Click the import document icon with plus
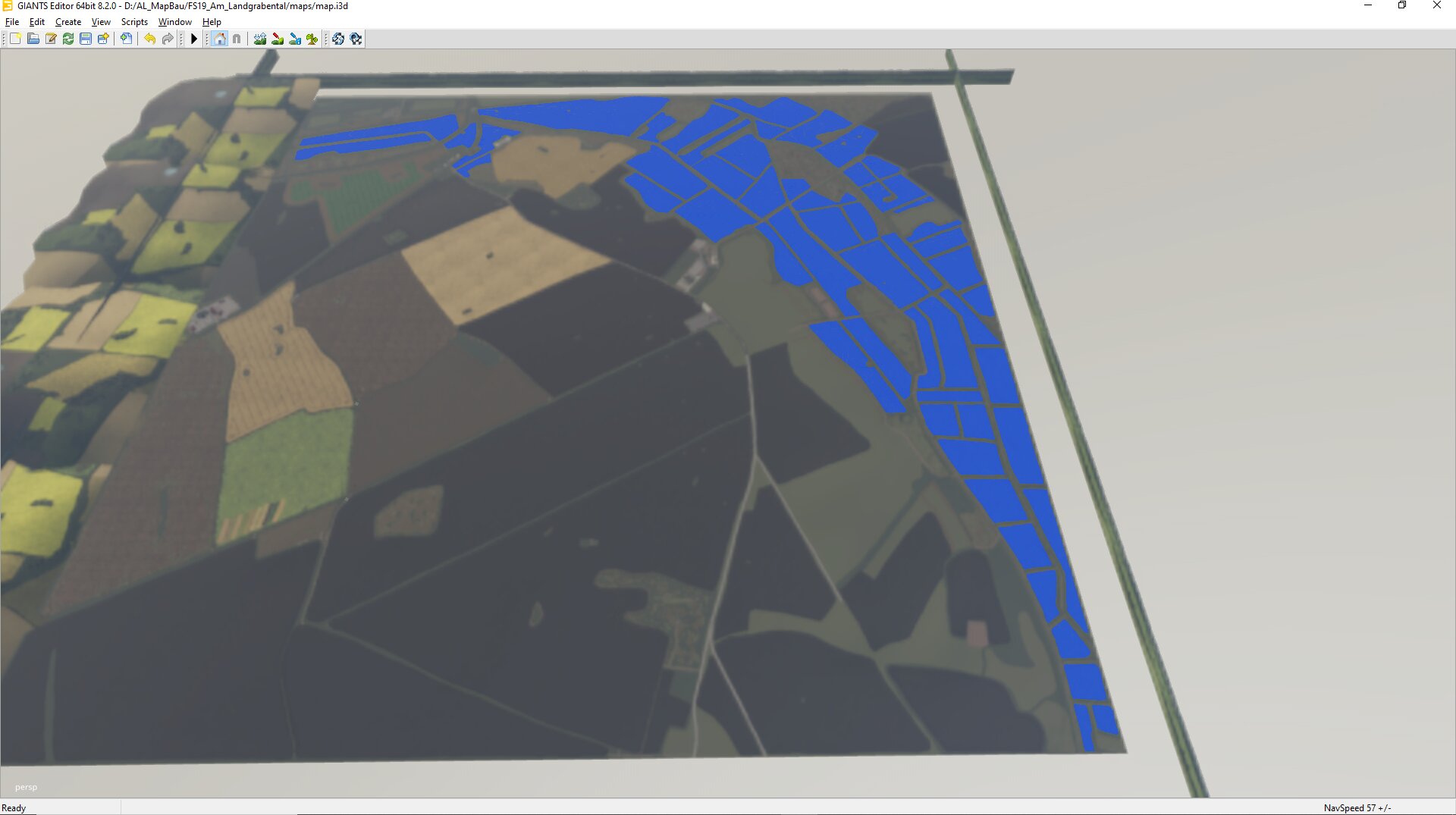 click(x=127, y=39)
